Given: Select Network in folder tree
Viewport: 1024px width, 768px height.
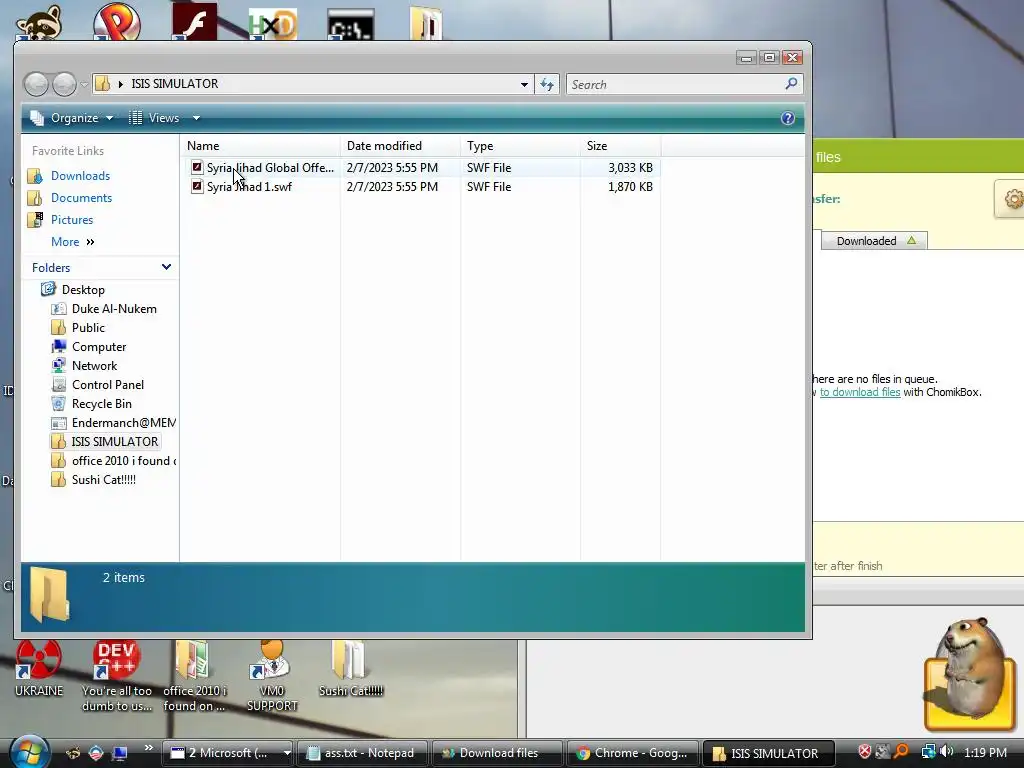Looking at the screenshot, I should (x=85, y=366).
